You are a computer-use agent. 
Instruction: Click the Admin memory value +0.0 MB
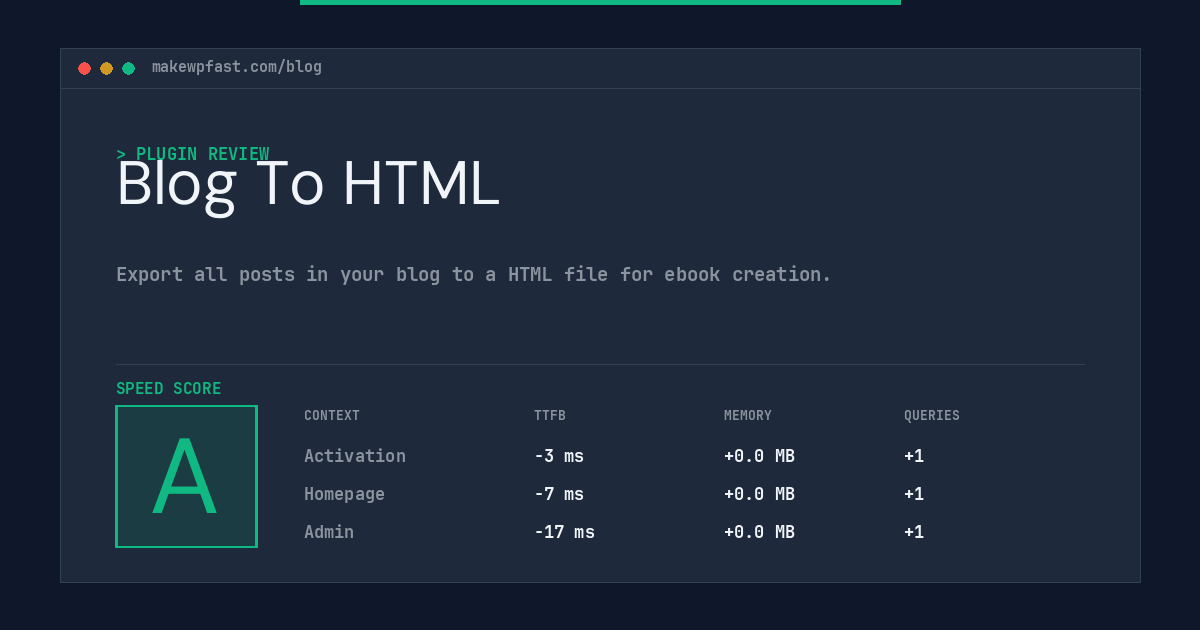click(x=759, y=532)
